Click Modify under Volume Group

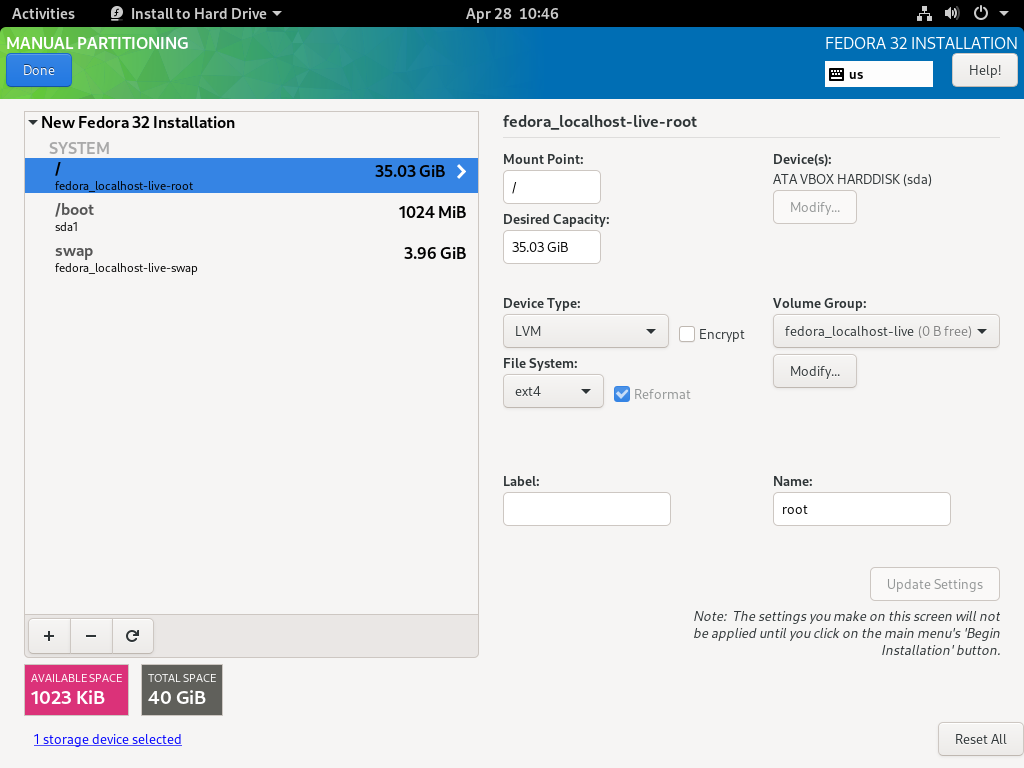[x=814, y=371]
